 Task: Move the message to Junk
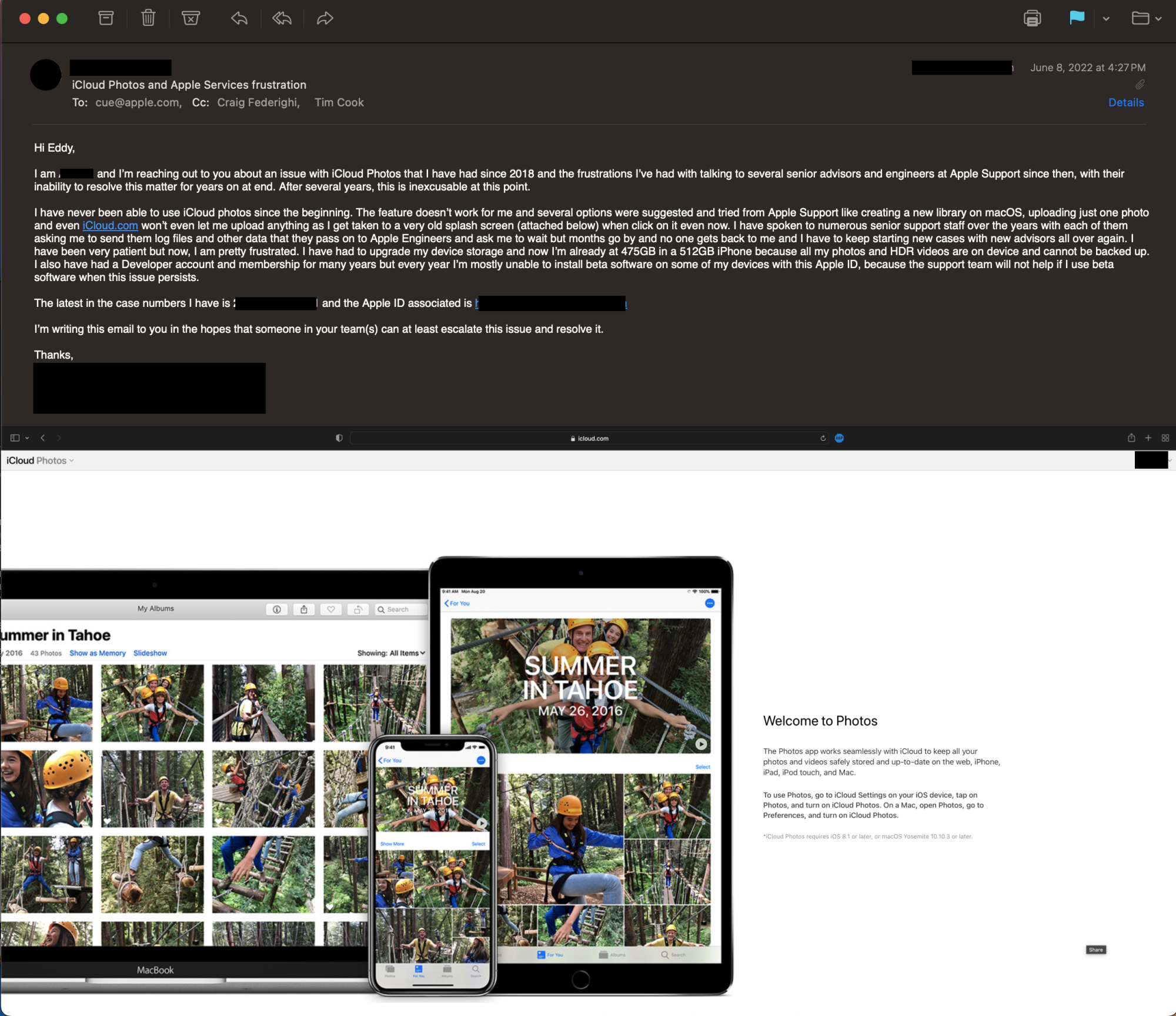click(x=191, y=18)
